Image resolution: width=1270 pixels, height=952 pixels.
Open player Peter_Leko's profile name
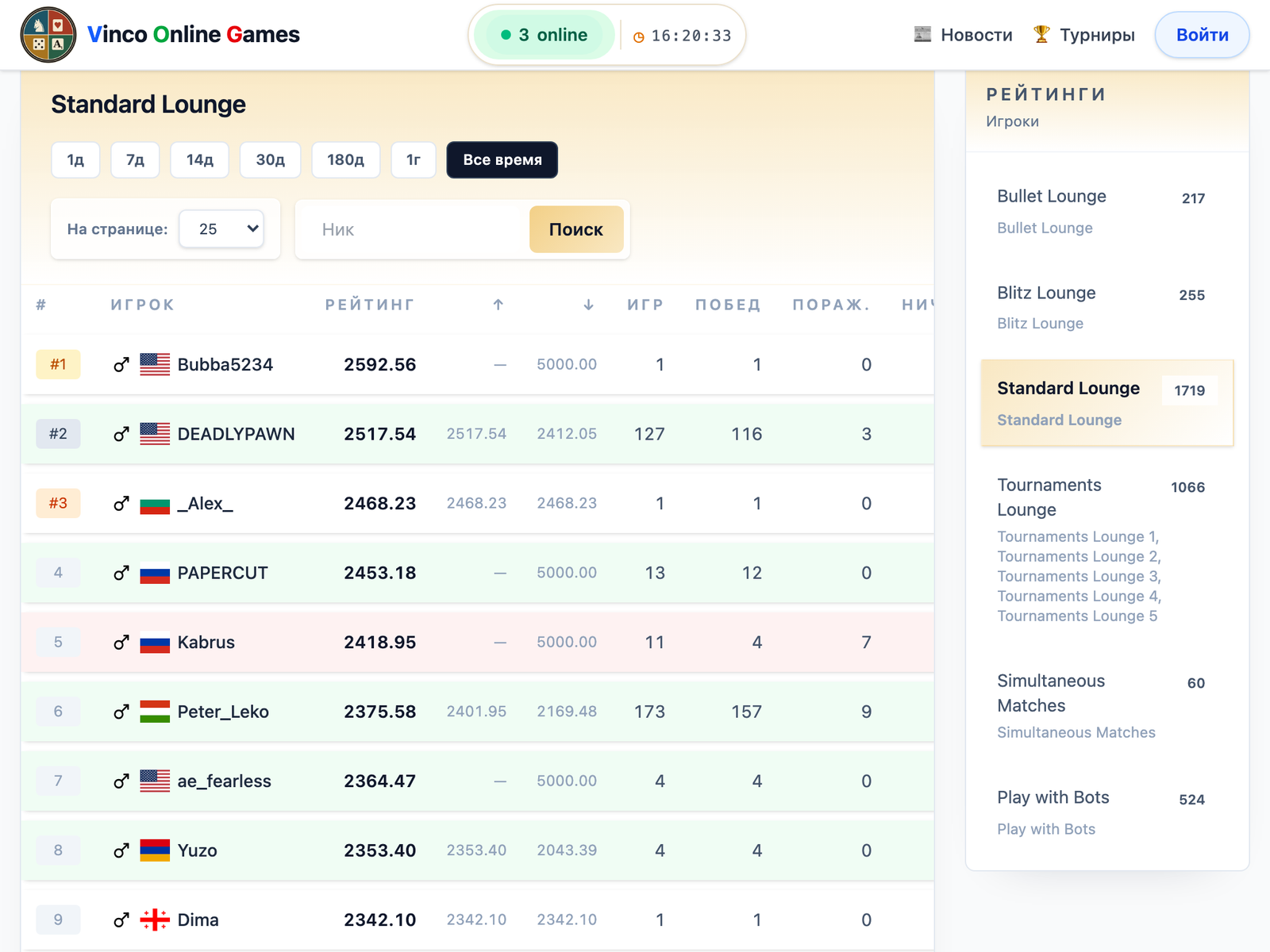(223, 712)
